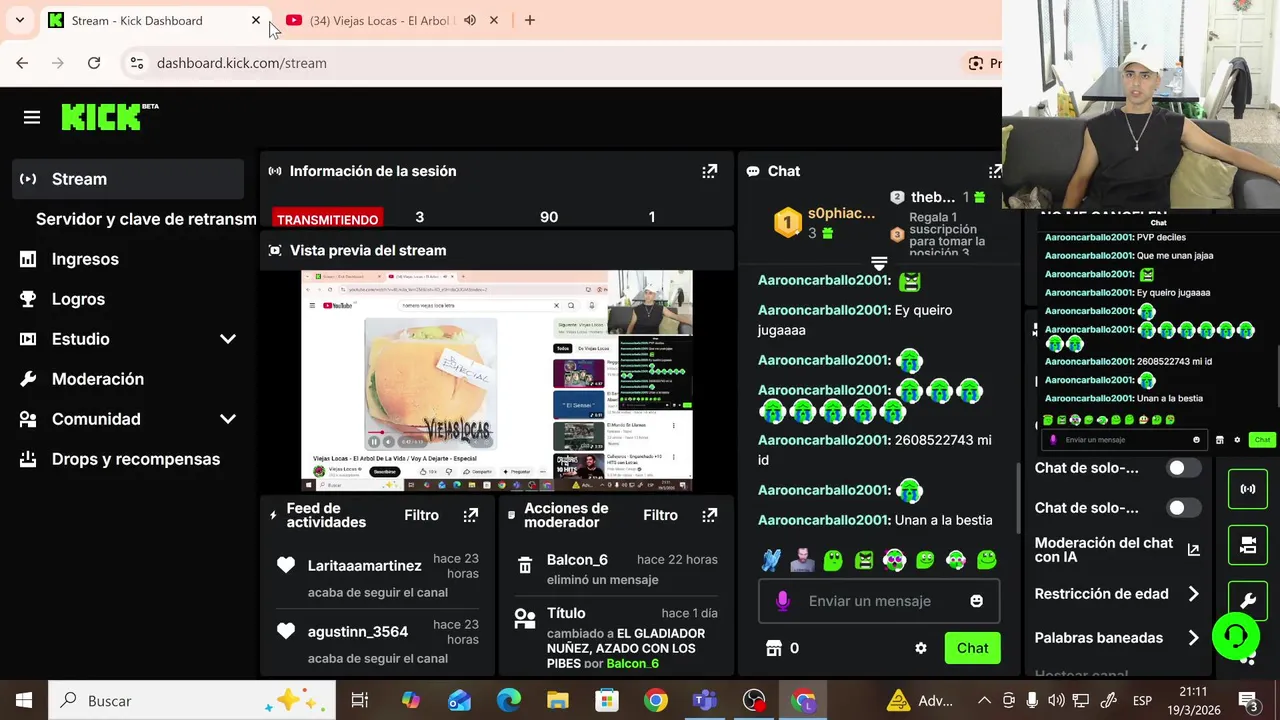1280x720 pixels.
Task: Open a new browser tab
Action: [x=530, y=20]
